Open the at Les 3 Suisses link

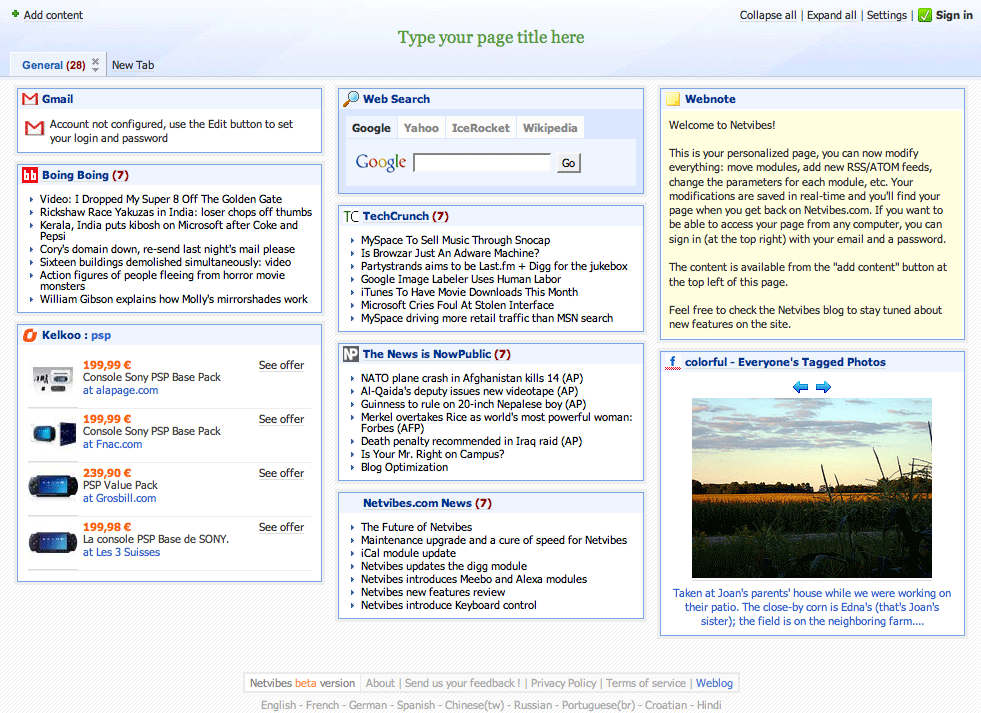point(121,552)
